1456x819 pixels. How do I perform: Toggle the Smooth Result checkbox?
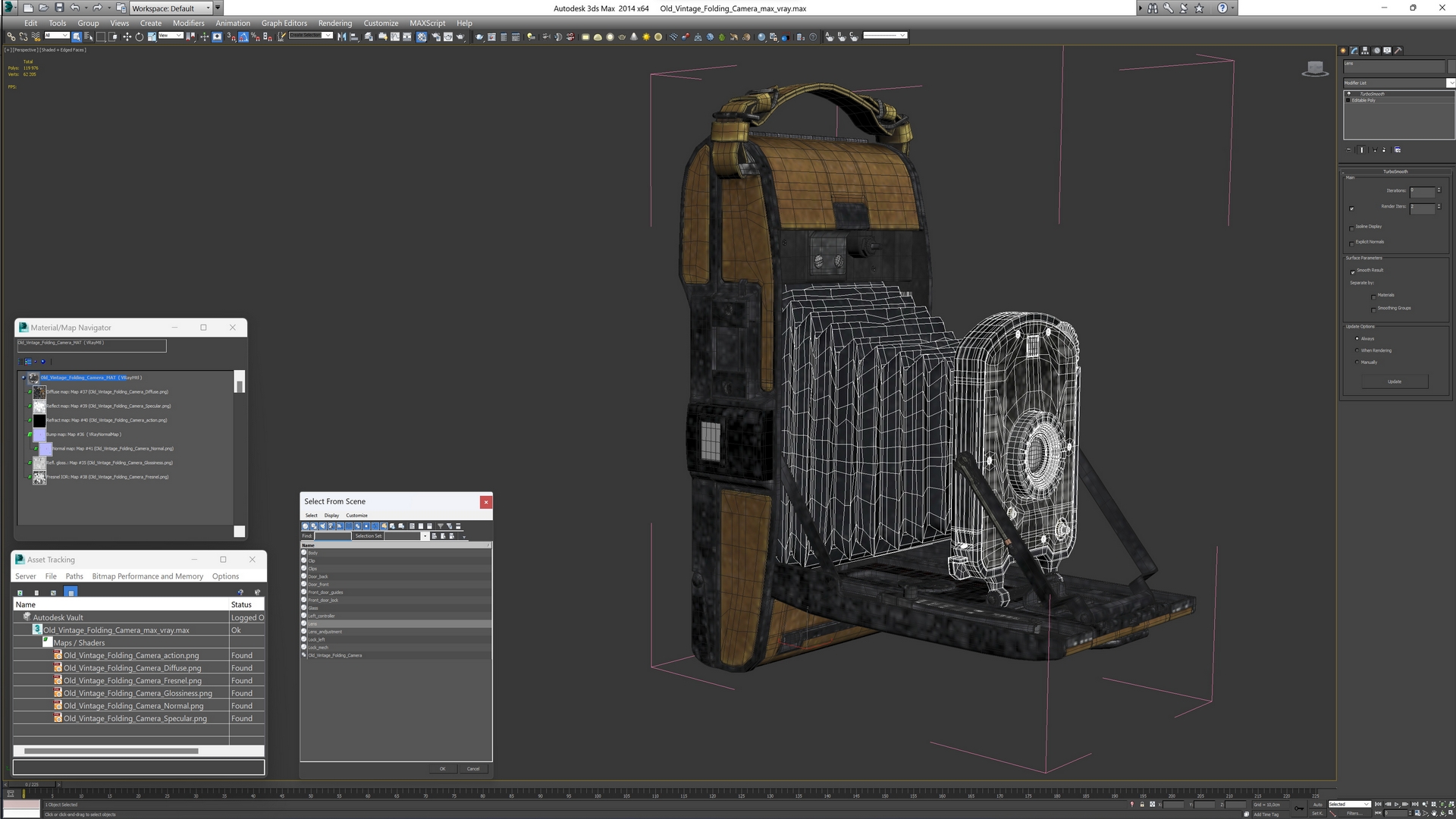click(1353, 272)
